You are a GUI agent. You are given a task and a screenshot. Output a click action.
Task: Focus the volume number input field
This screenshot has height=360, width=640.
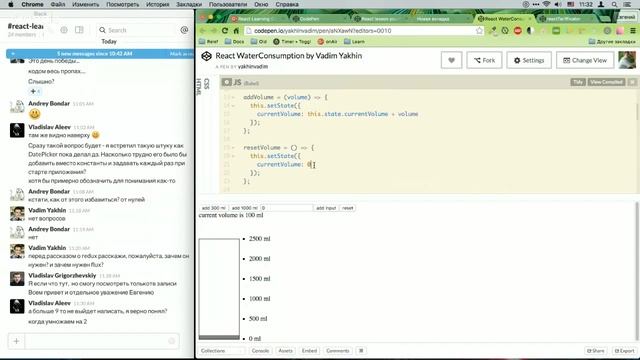pyautogui.click(x=287, y=208)
